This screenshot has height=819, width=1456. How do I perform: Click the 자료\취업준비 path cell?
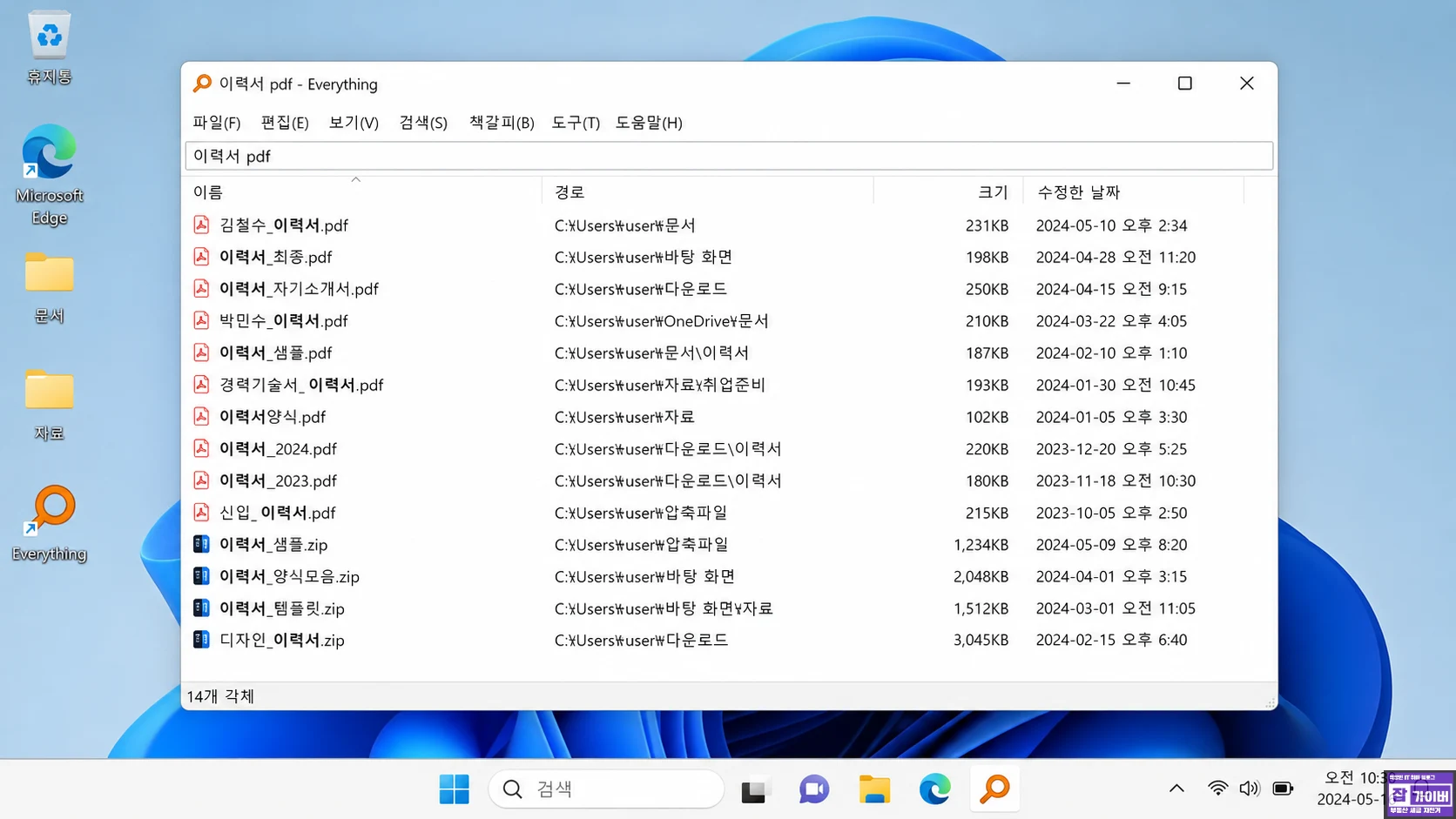point(660,385)
